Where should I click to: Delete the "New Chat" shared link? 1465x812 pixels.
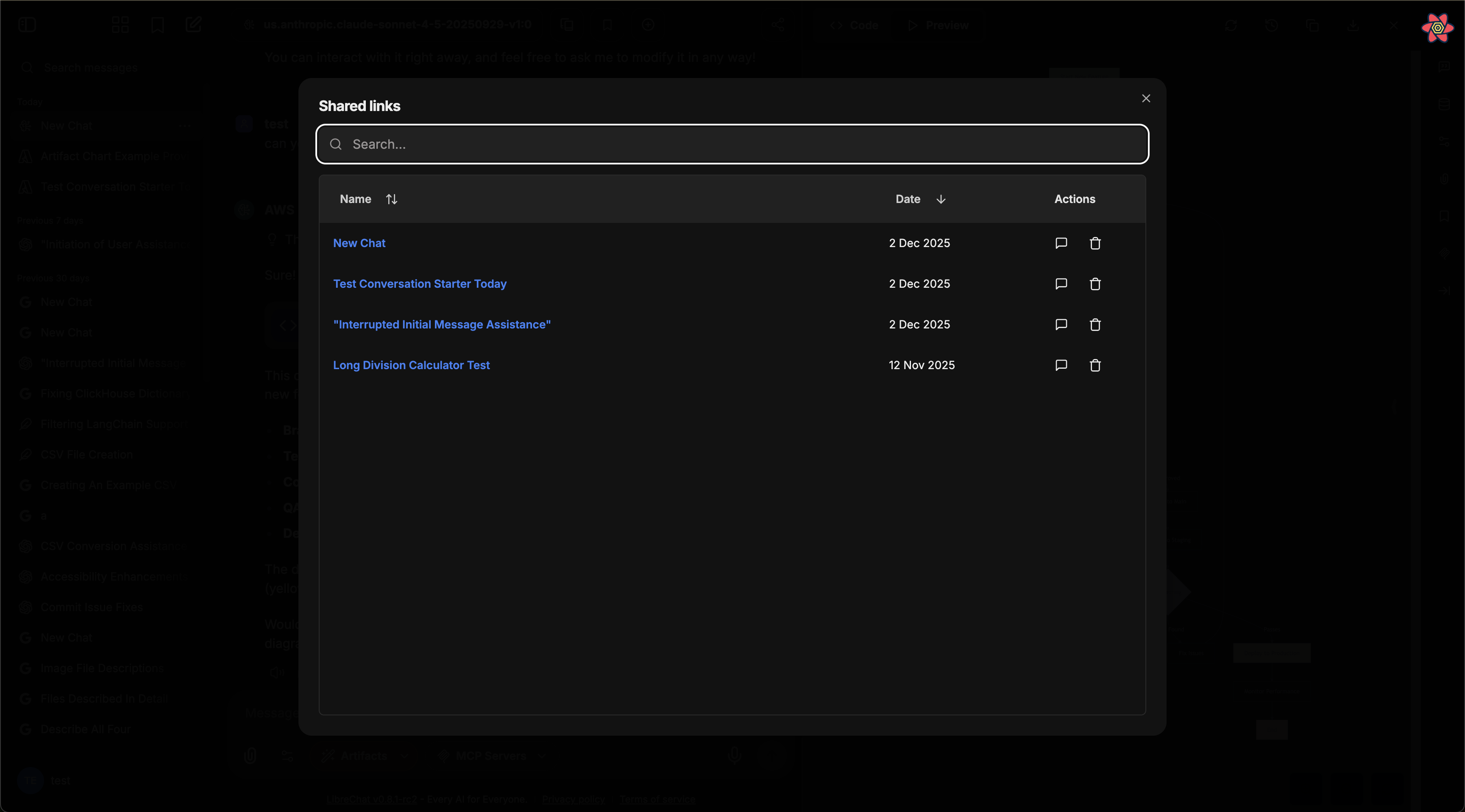click(x=1095, y=243)
